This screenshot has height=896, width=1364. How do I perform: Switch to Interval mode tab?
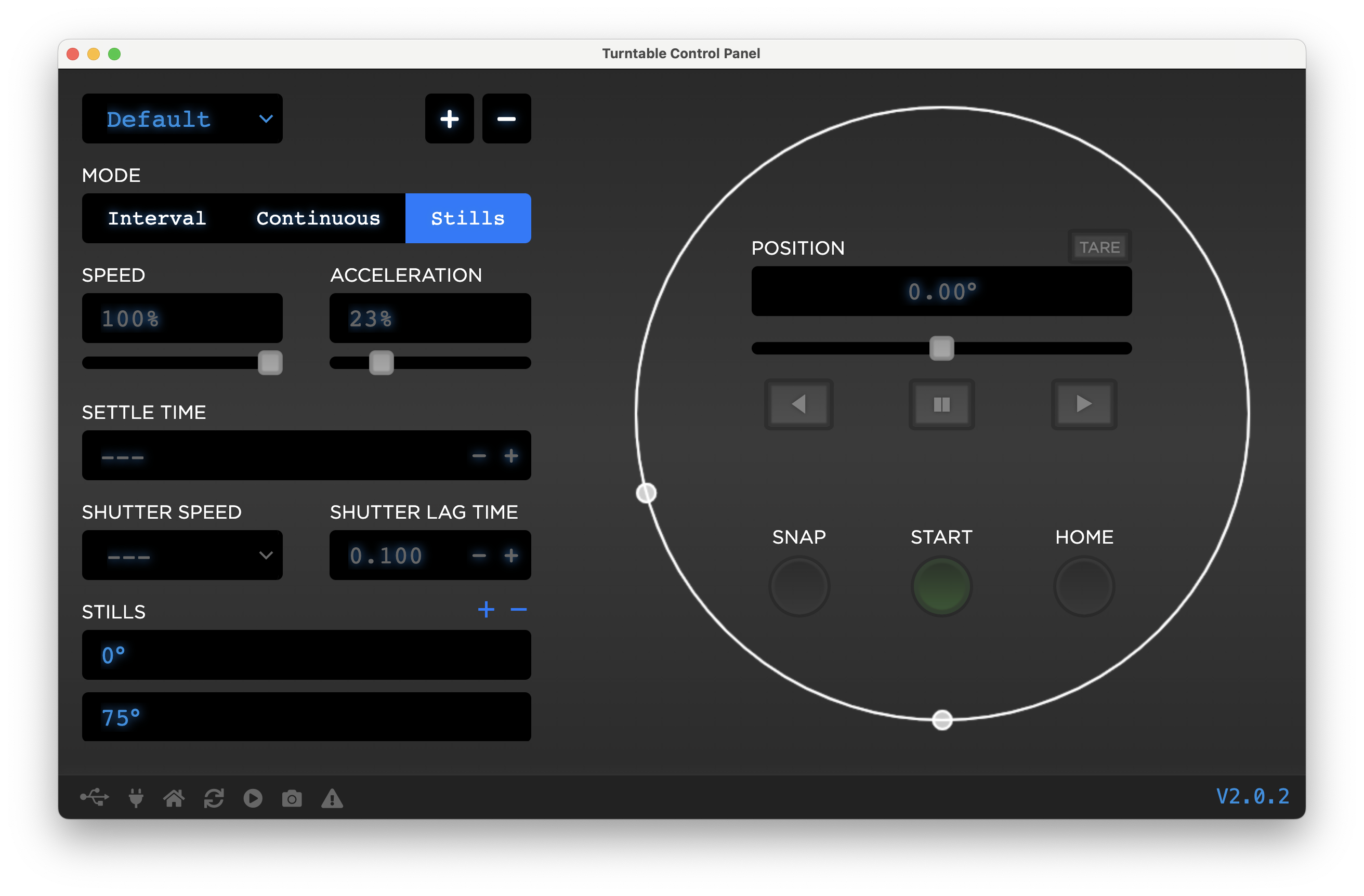tap(157, 218)
